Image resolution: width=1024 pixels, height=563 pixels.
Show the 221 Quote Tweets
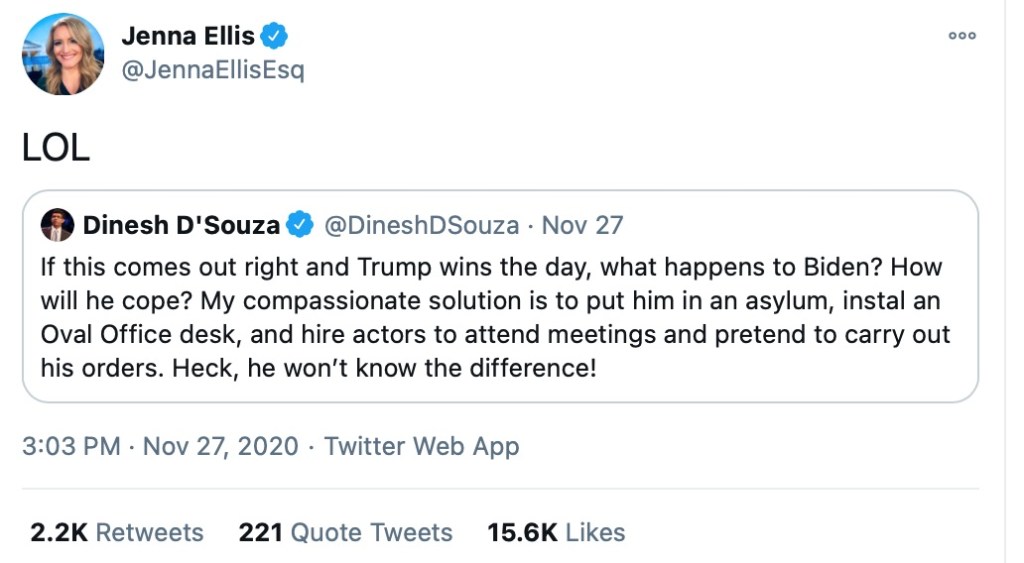coord(345,532)
